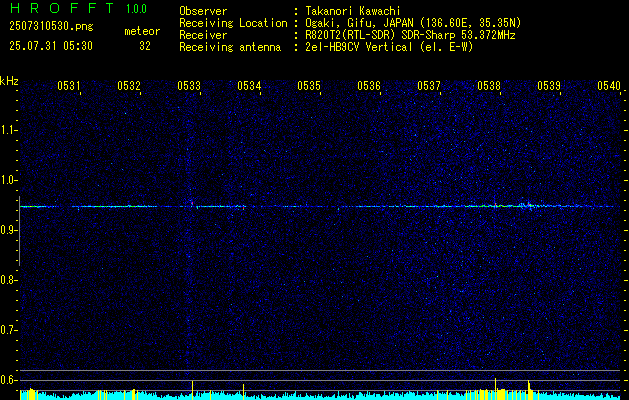Viewport: 629px width, 400px height.
Task: Click time marker 0535
Action: click(309, 85)
